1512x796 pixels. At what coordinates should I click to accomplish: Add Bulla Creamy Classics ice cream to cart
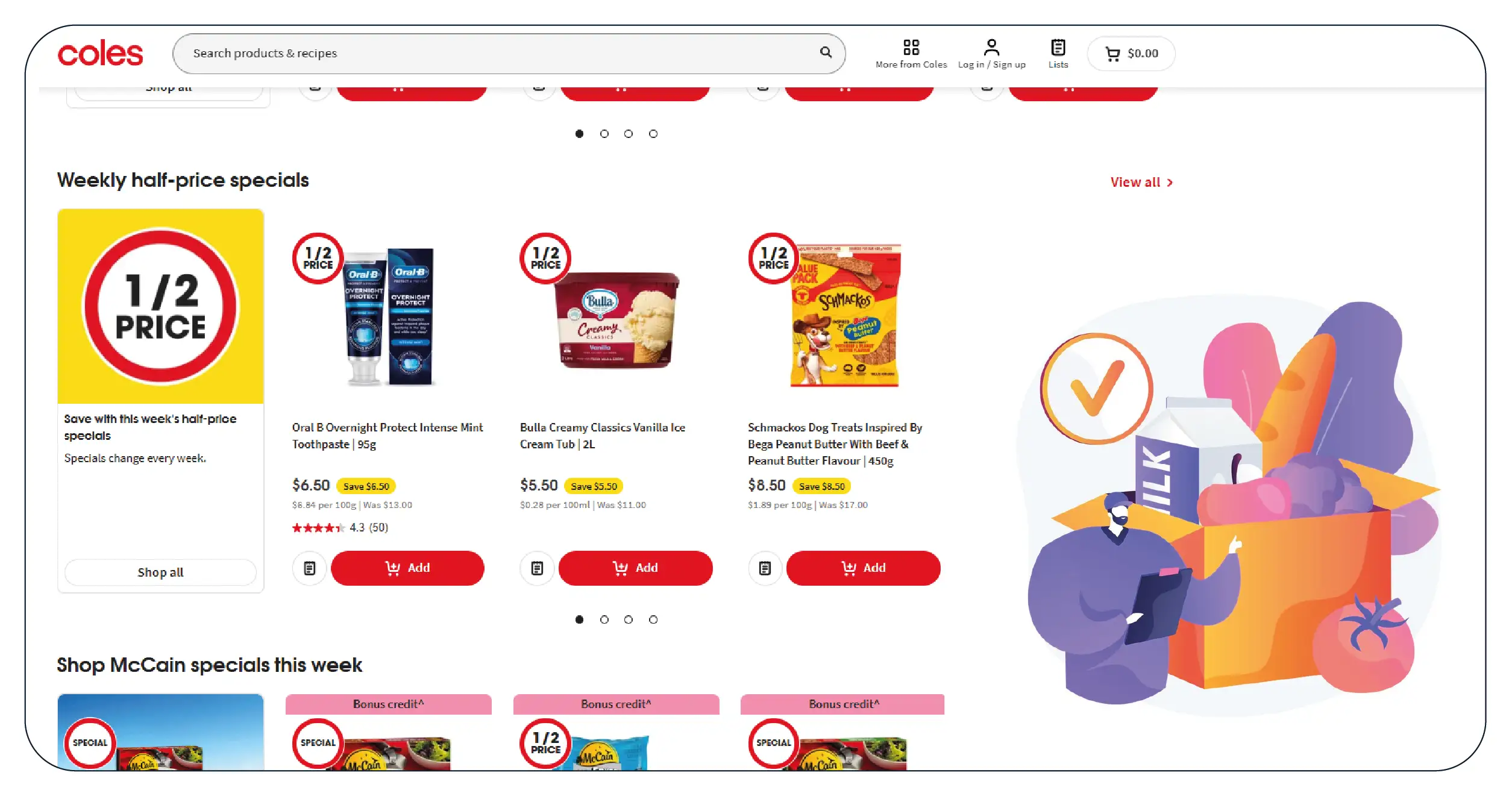[x=635, y=568]
